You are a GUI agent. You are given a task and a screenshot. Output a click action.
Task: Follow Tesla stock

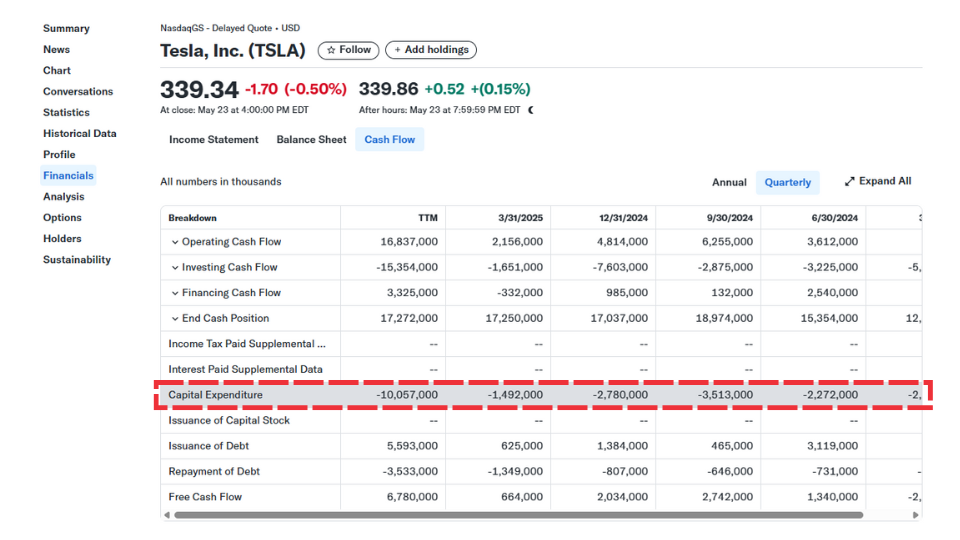coord(348,50)
